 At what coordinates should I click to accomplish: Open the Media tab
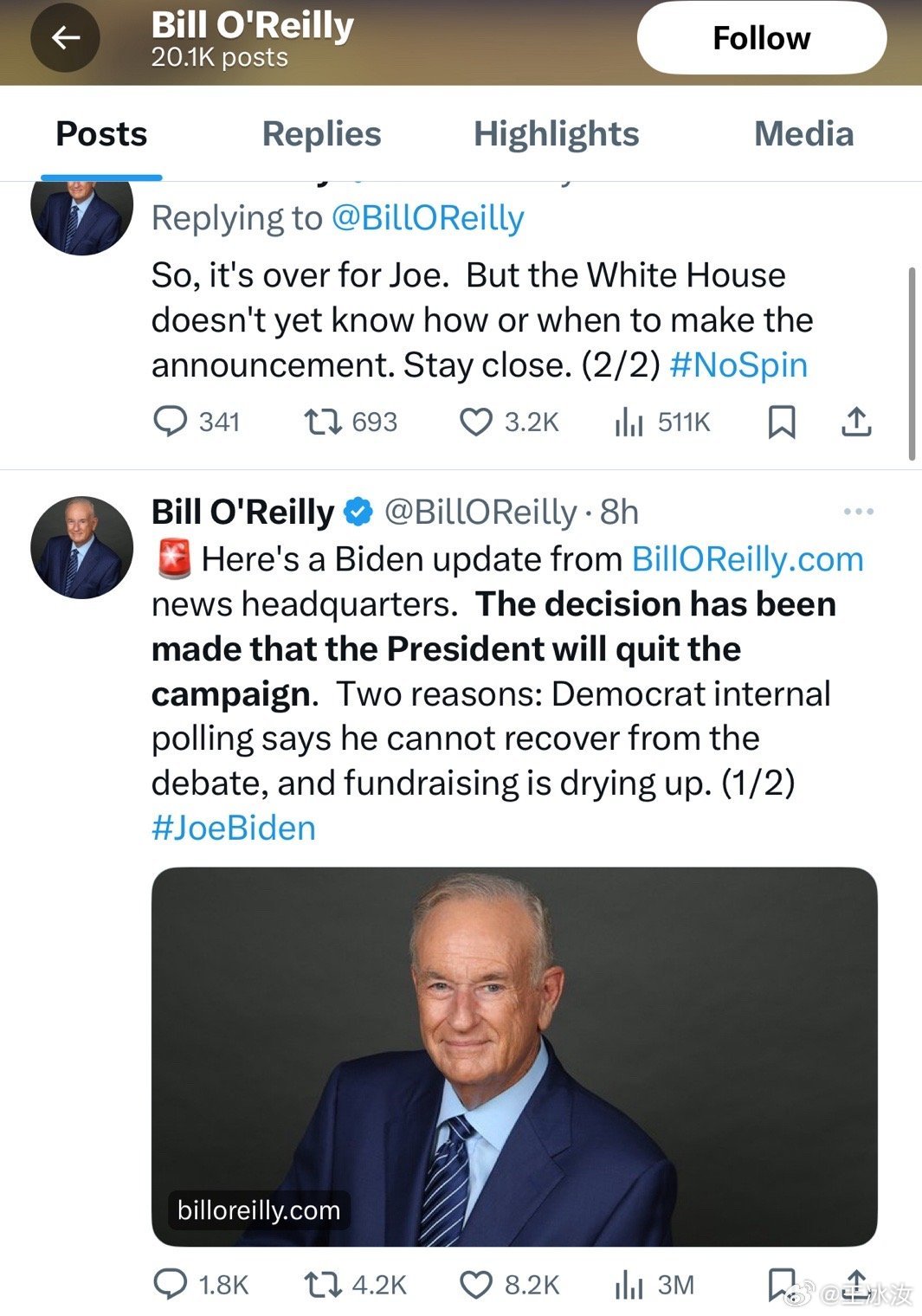point(803,134)
